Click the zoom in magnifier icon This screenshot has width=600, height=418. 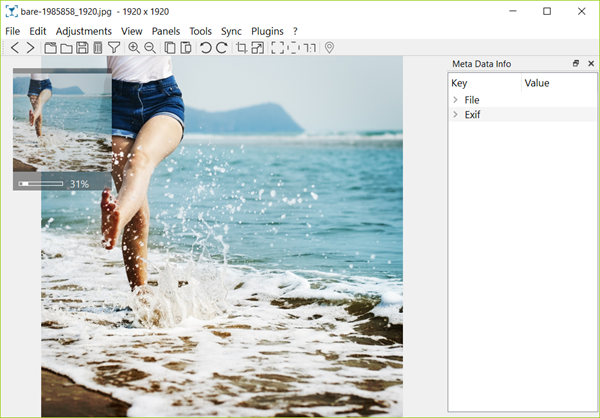pos(134,48)
